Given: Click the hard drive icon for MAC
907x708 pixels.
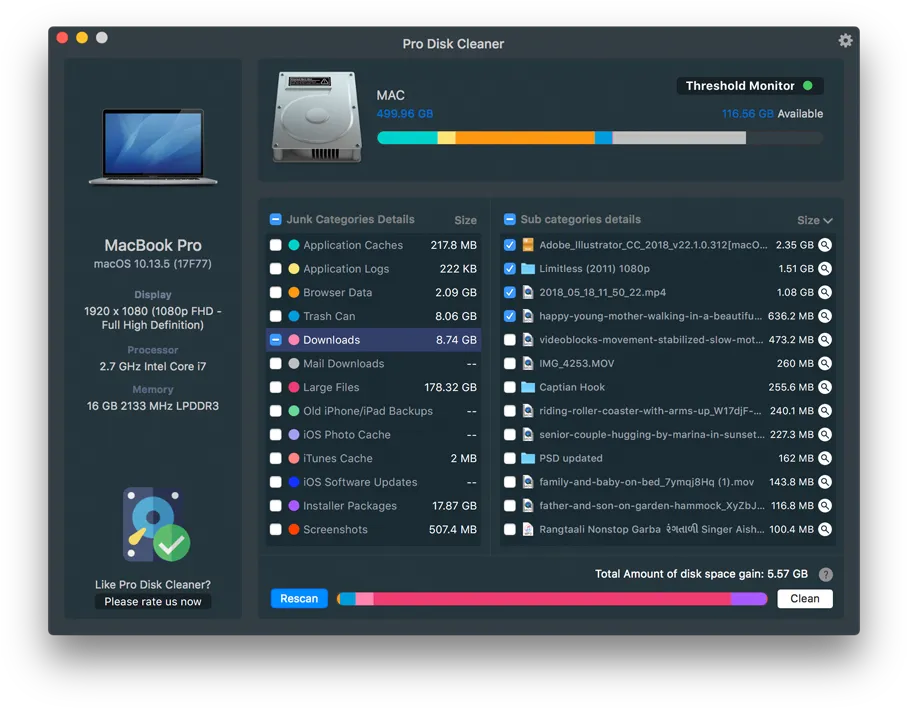Looking at the screenshot, I should 317,117.
